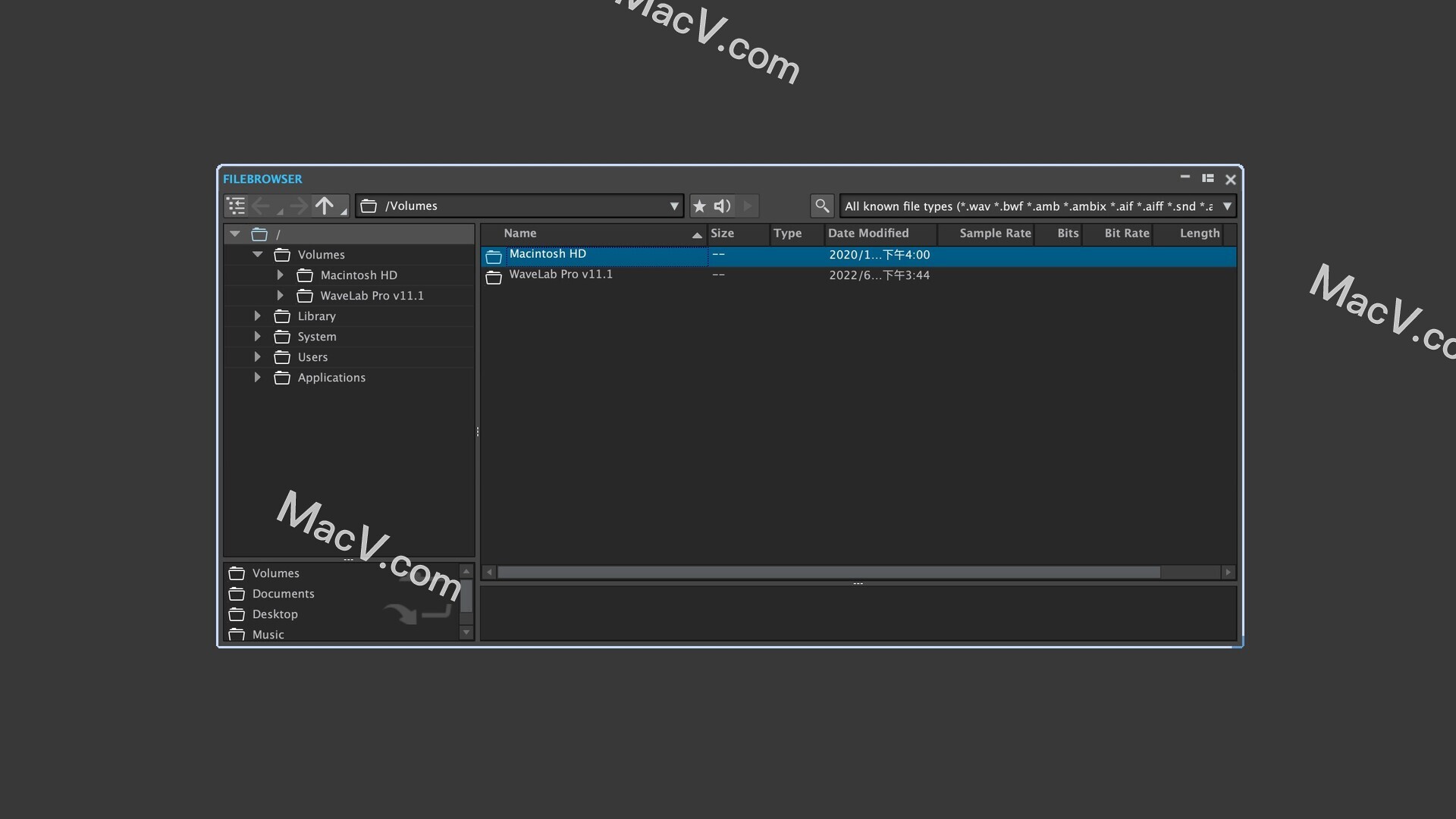The height and width of the screenshot is (819, 1456).
Task: Collapse the root / tree node
Action: [x=235, y=234]
